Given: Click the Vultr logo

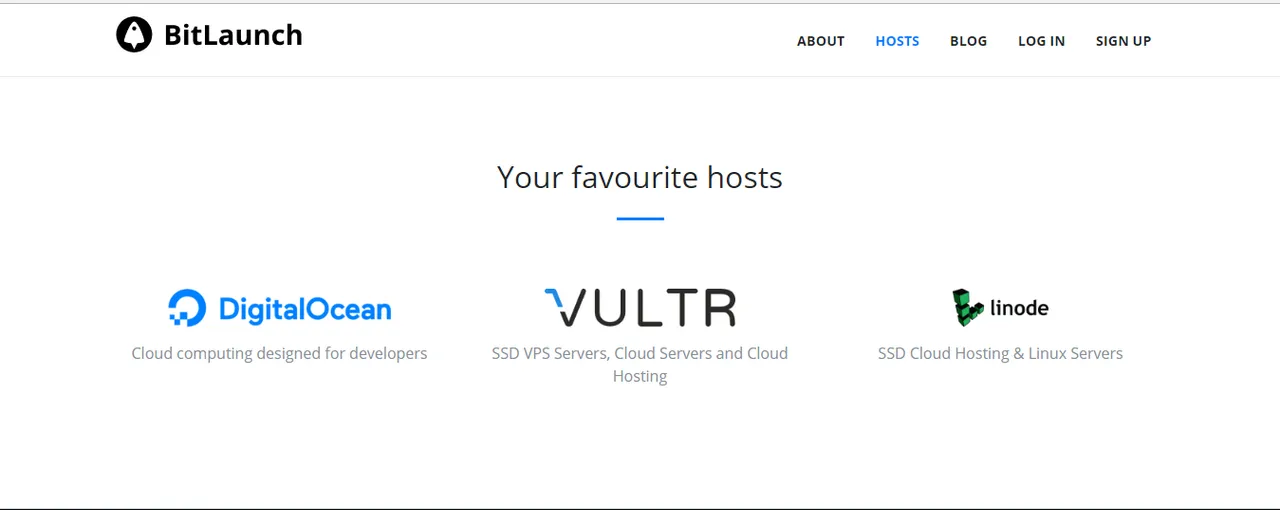Looking at the screenshot, I should click(x=640, y=308).
